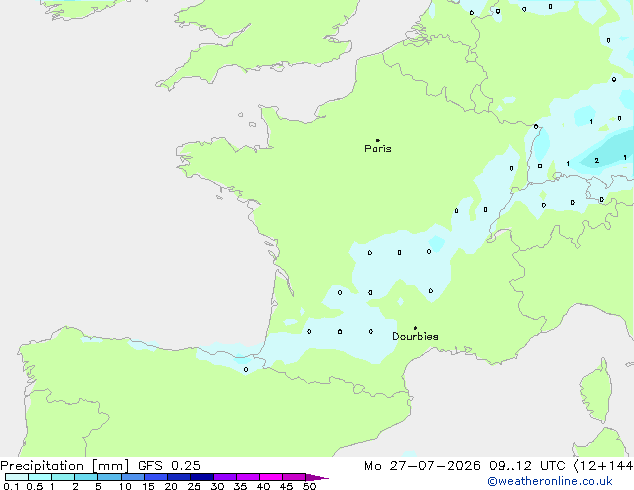634x490 pixels.
Task: Click the '2' precipitation value on the map
Action: coord(596,161)
